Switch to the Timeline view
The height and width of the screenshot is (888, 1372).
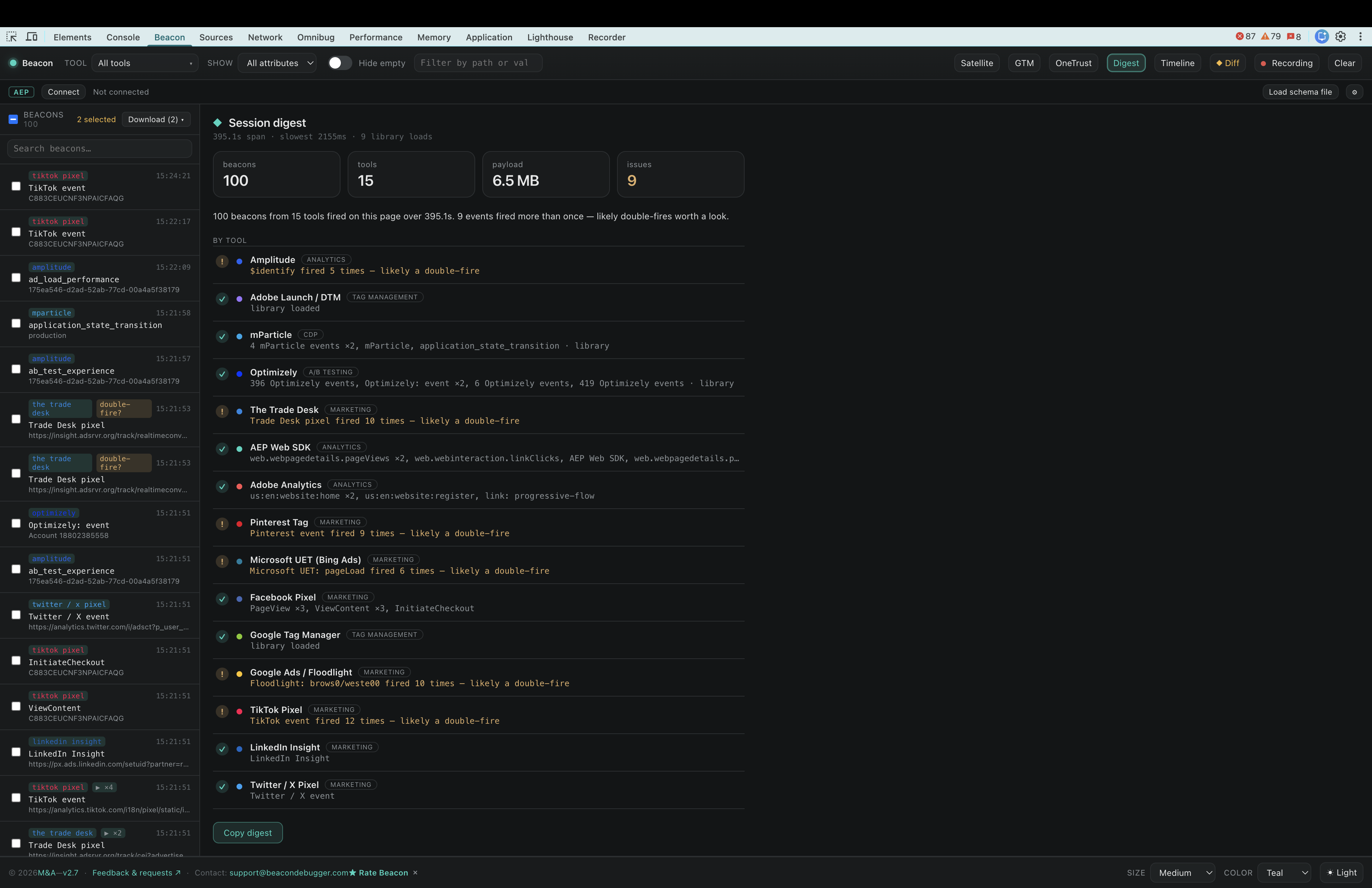(x=1178, y=63)
